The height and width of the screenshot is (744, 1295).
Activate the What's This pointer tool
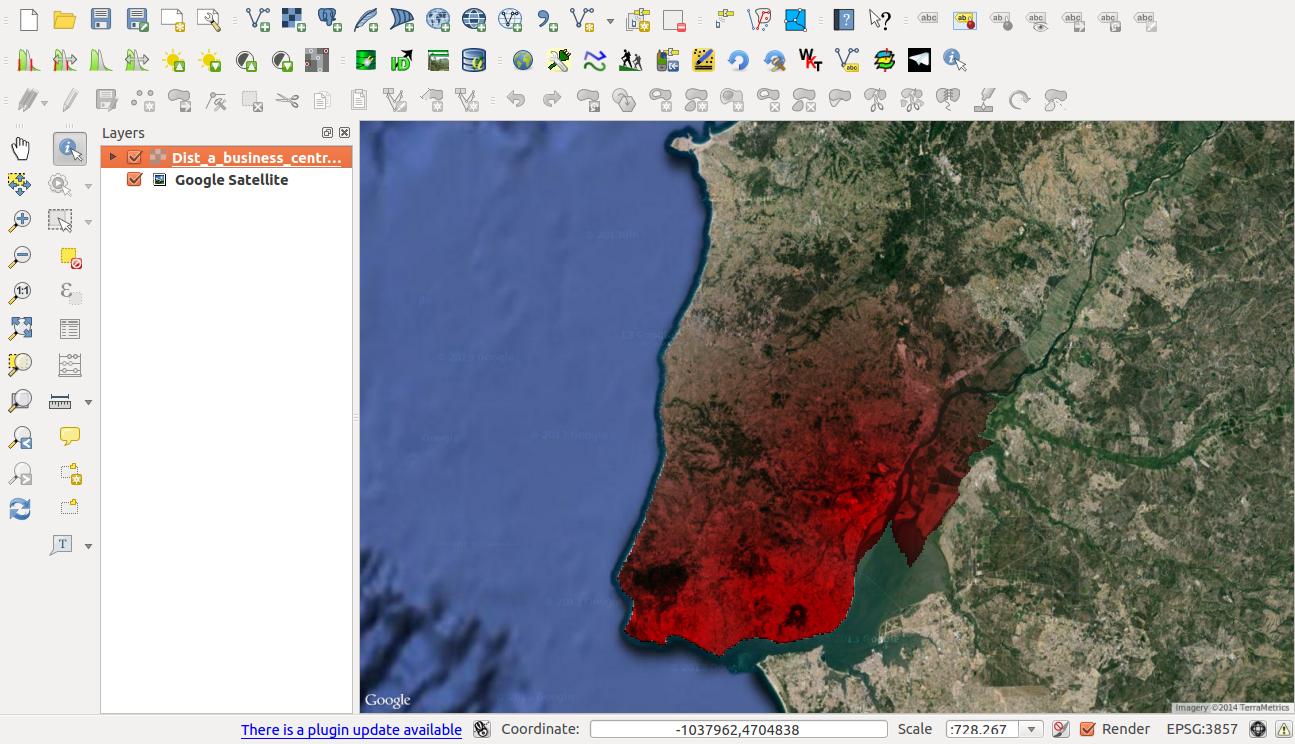click(879, 19)
